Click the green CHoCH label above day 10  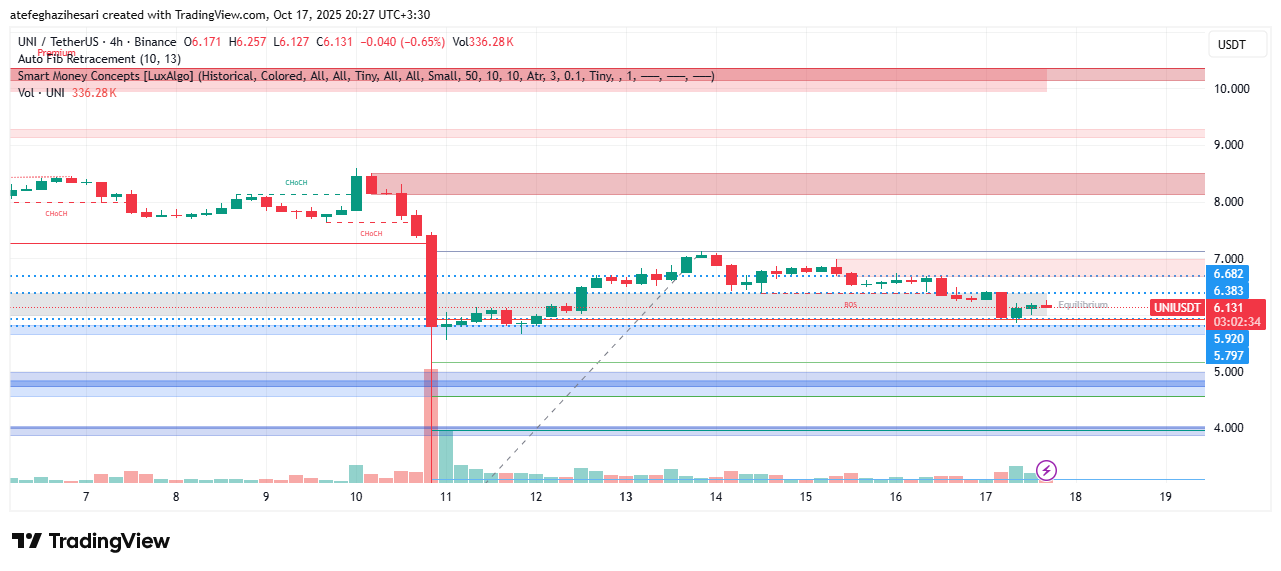[296, 182]
